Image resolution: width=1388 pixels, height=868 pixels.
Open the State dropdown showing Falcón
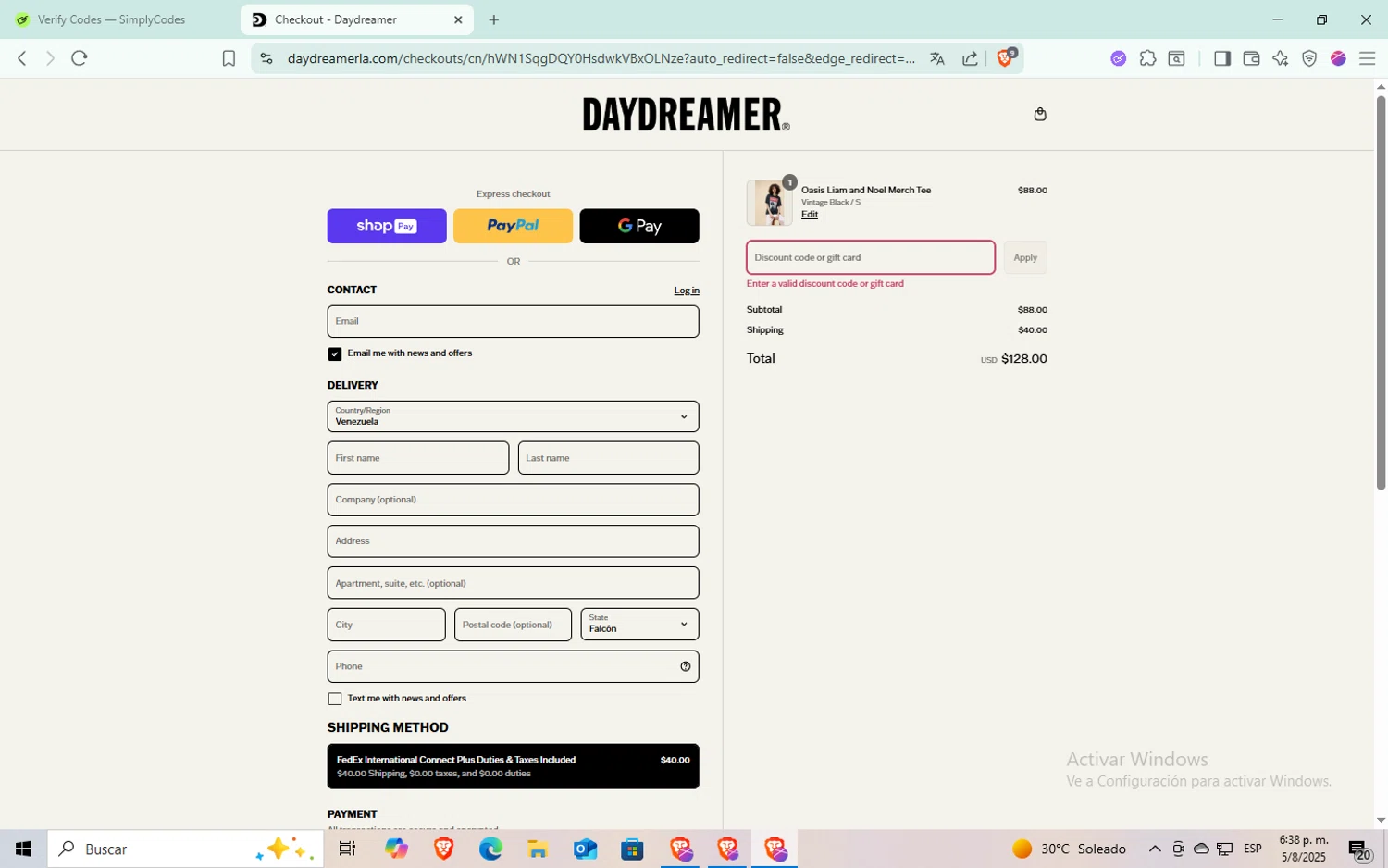[639, 625]
